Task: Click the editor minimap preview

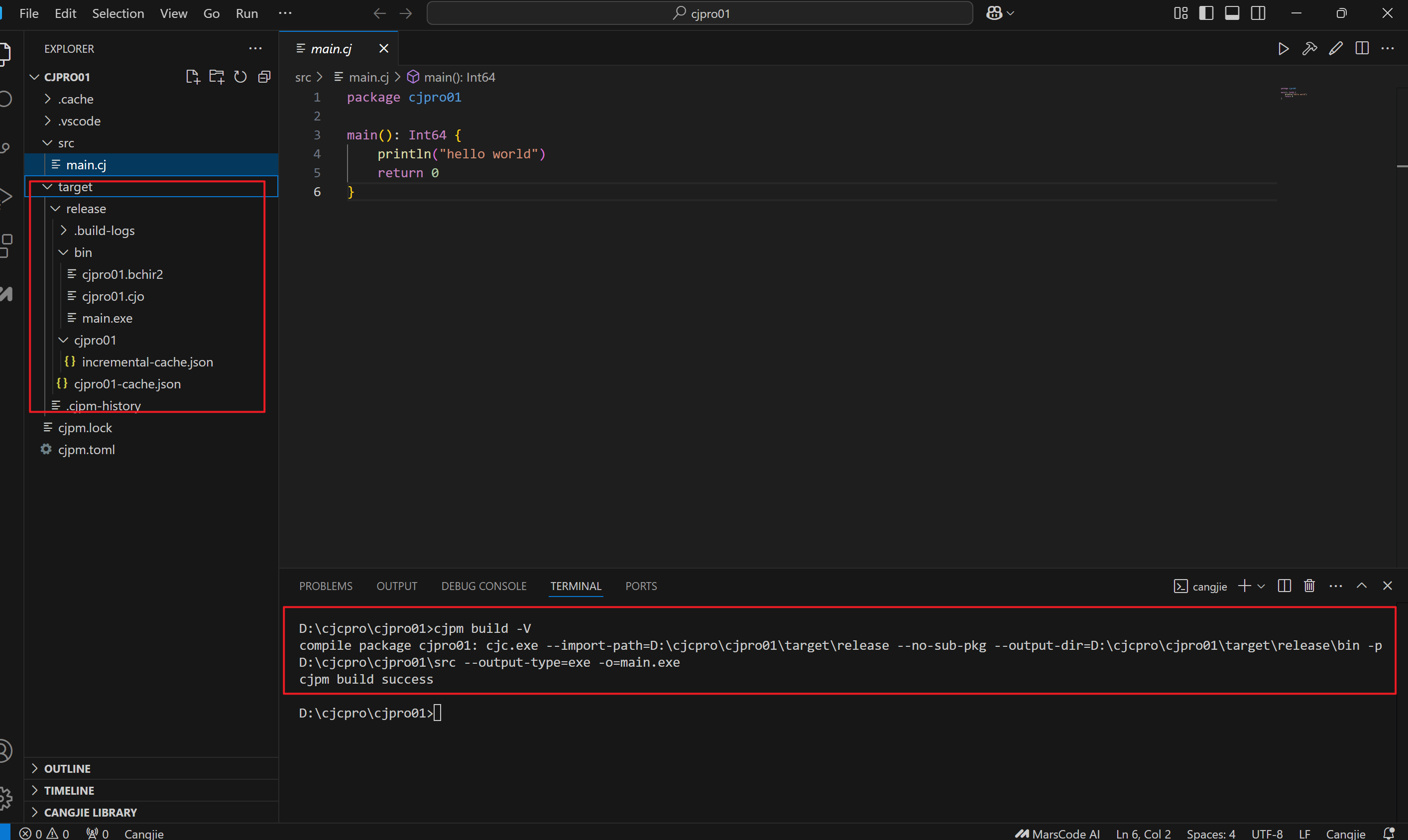Action: coord(1293,93)
